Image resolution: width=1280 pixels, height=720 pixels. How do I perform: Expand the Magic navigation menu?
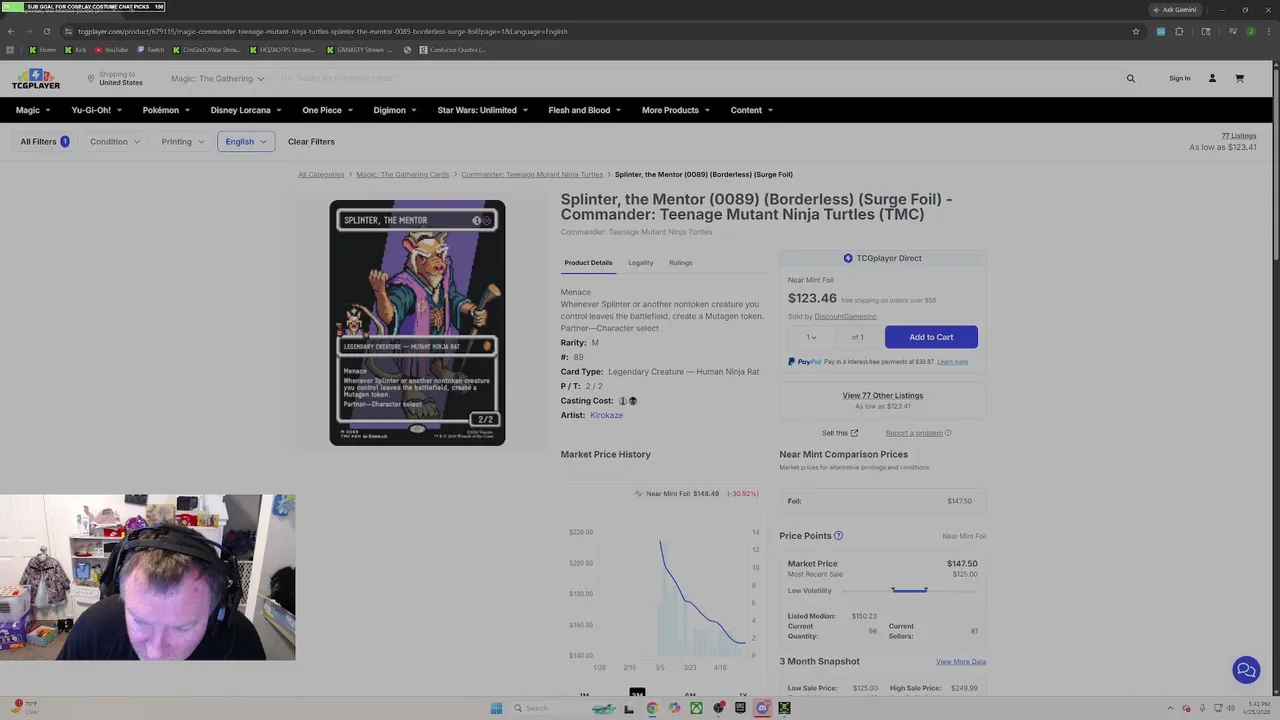pos(33,110)
